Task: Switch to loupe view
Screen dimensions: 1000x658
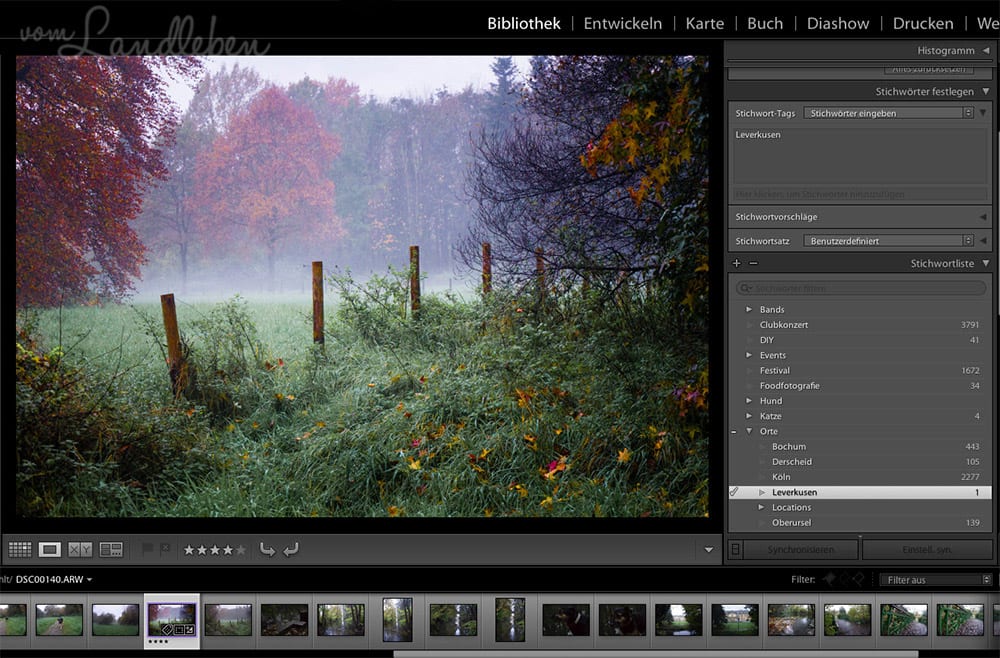Action: click(x=50, y=549)
